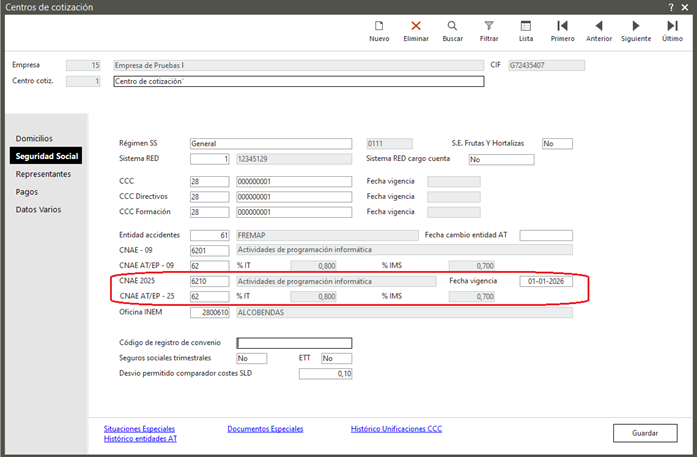The height and width of the screenshot is (457, 697).
Task: Click the Nuevo toolbar icon
Action: click(379, 30)
